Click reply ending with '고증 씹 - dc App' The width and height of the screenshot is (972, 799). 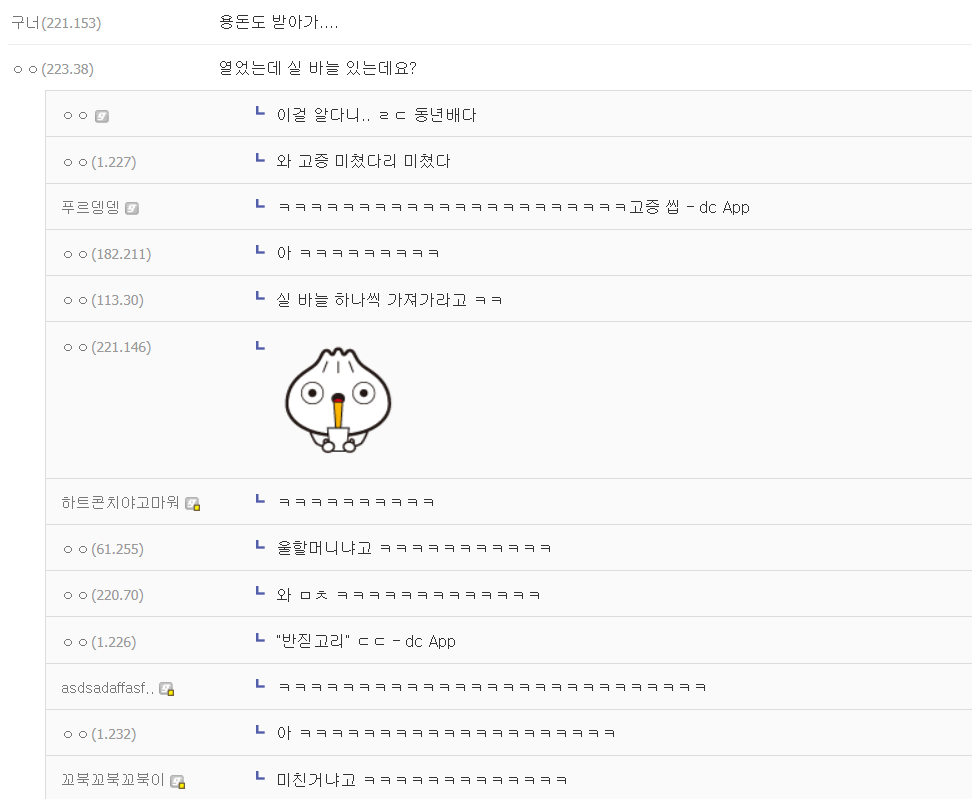[513, 207]
